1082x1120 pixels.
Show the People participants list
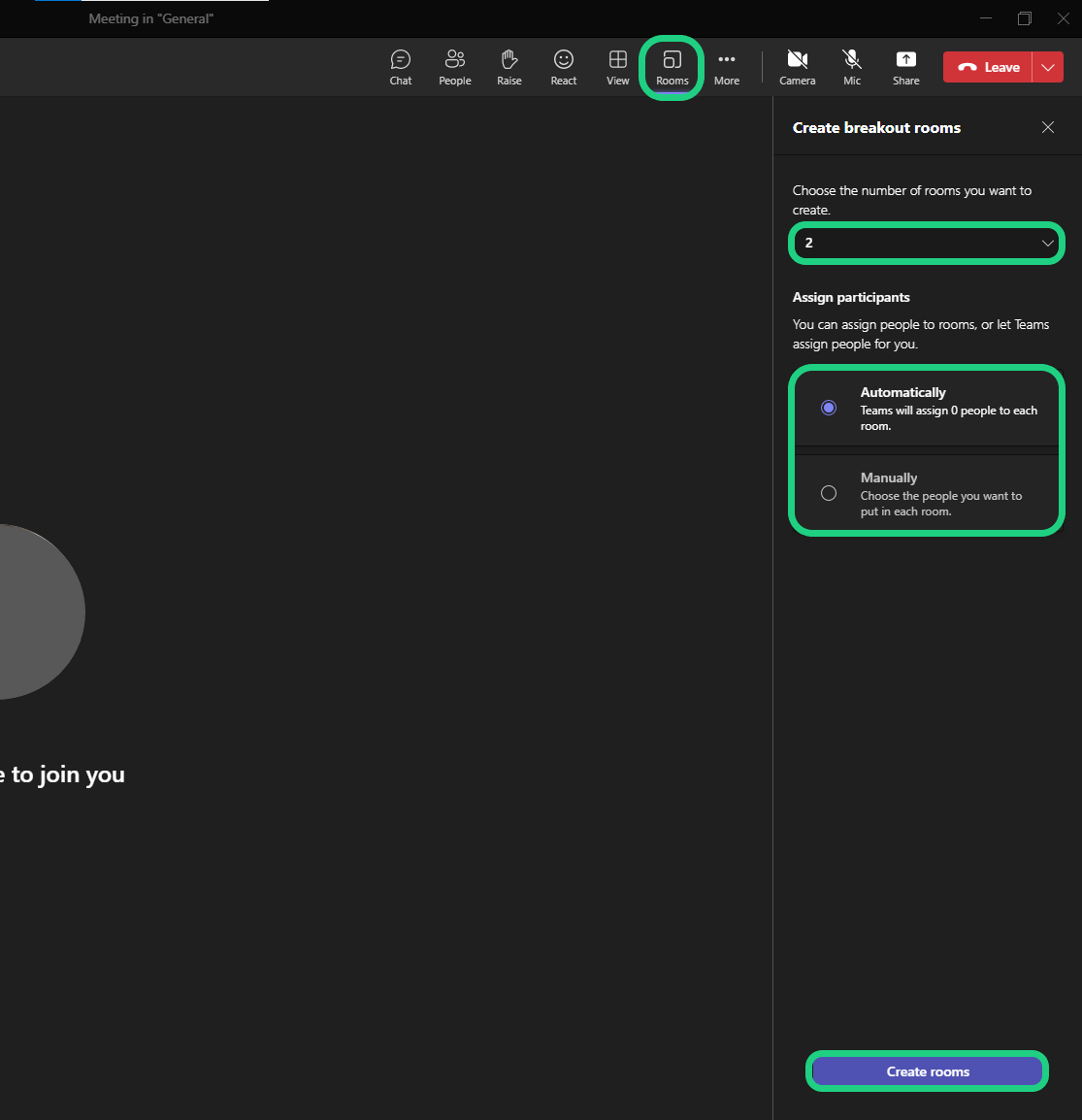pyautogui.click(x=454, y=68)
